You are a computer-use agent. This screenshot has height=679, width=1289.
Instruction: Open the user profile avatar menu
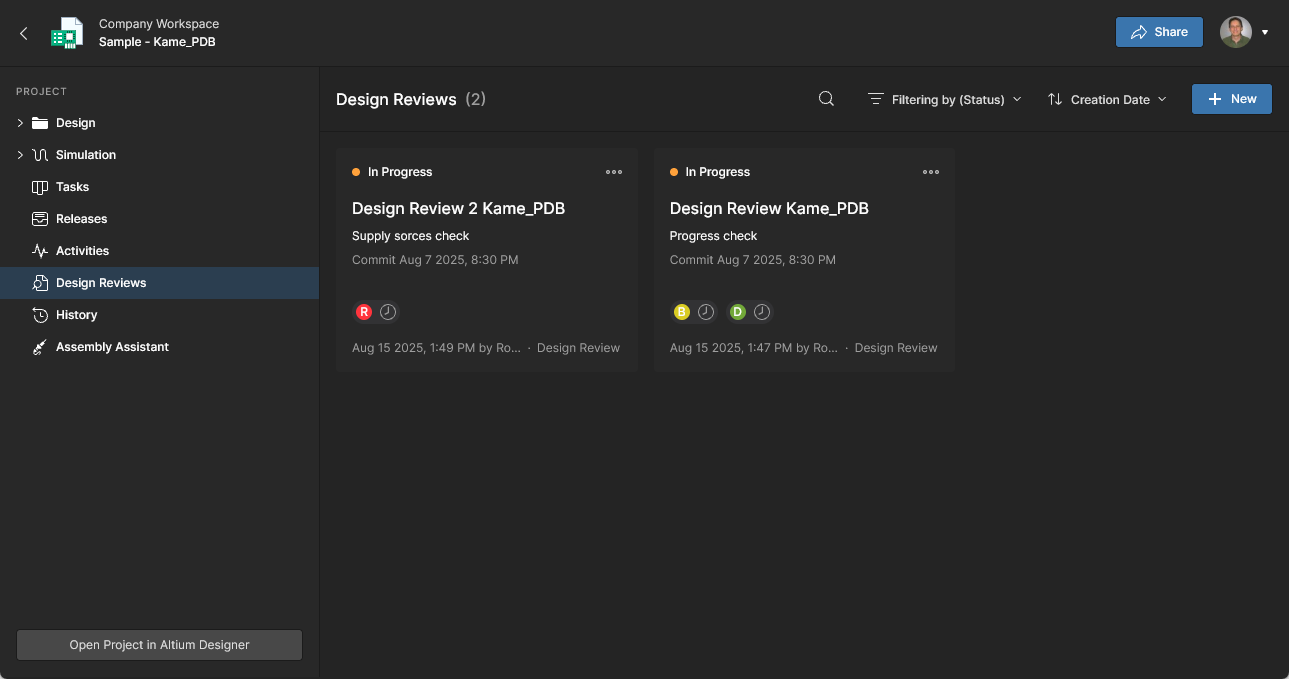[1243, 32]
